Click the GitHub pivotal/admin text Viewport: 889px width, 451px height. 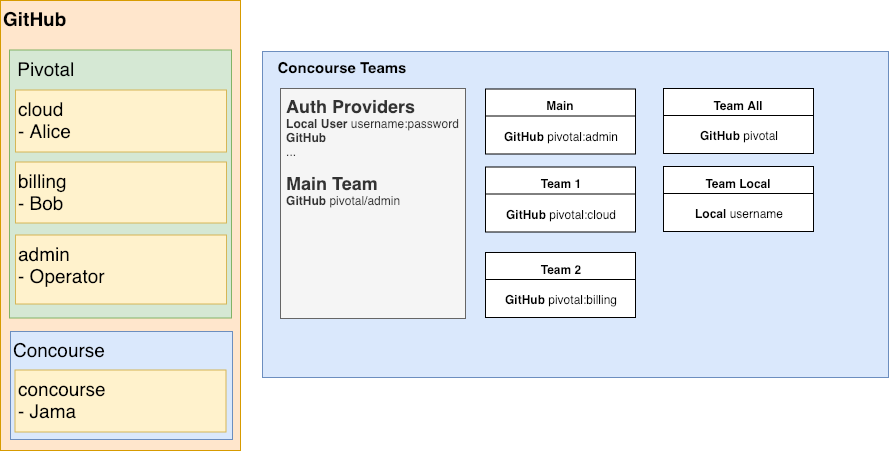[x=343, y=201]
